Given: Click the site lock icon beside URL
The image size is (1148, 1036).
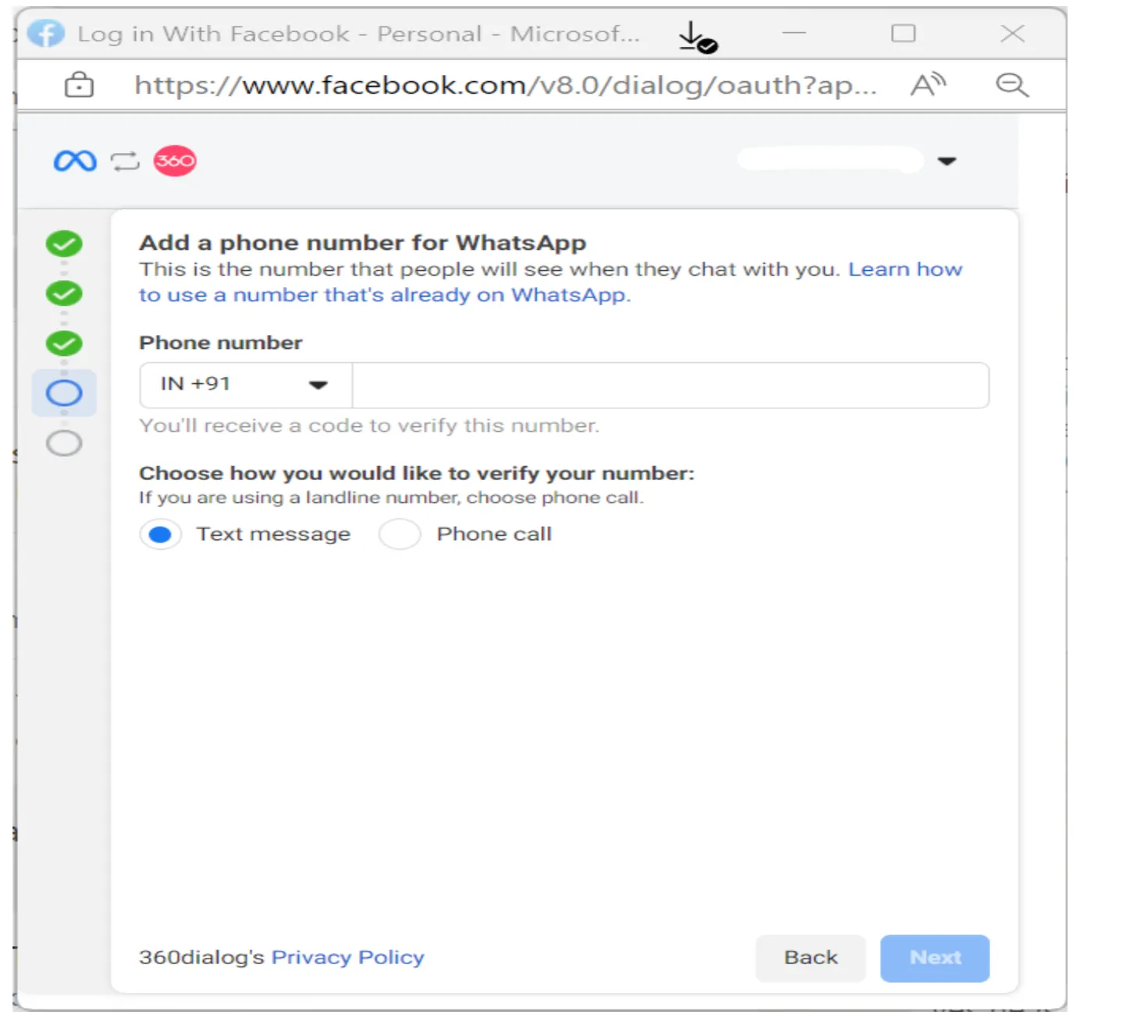Looking at the screenshot, I should 79,84.
